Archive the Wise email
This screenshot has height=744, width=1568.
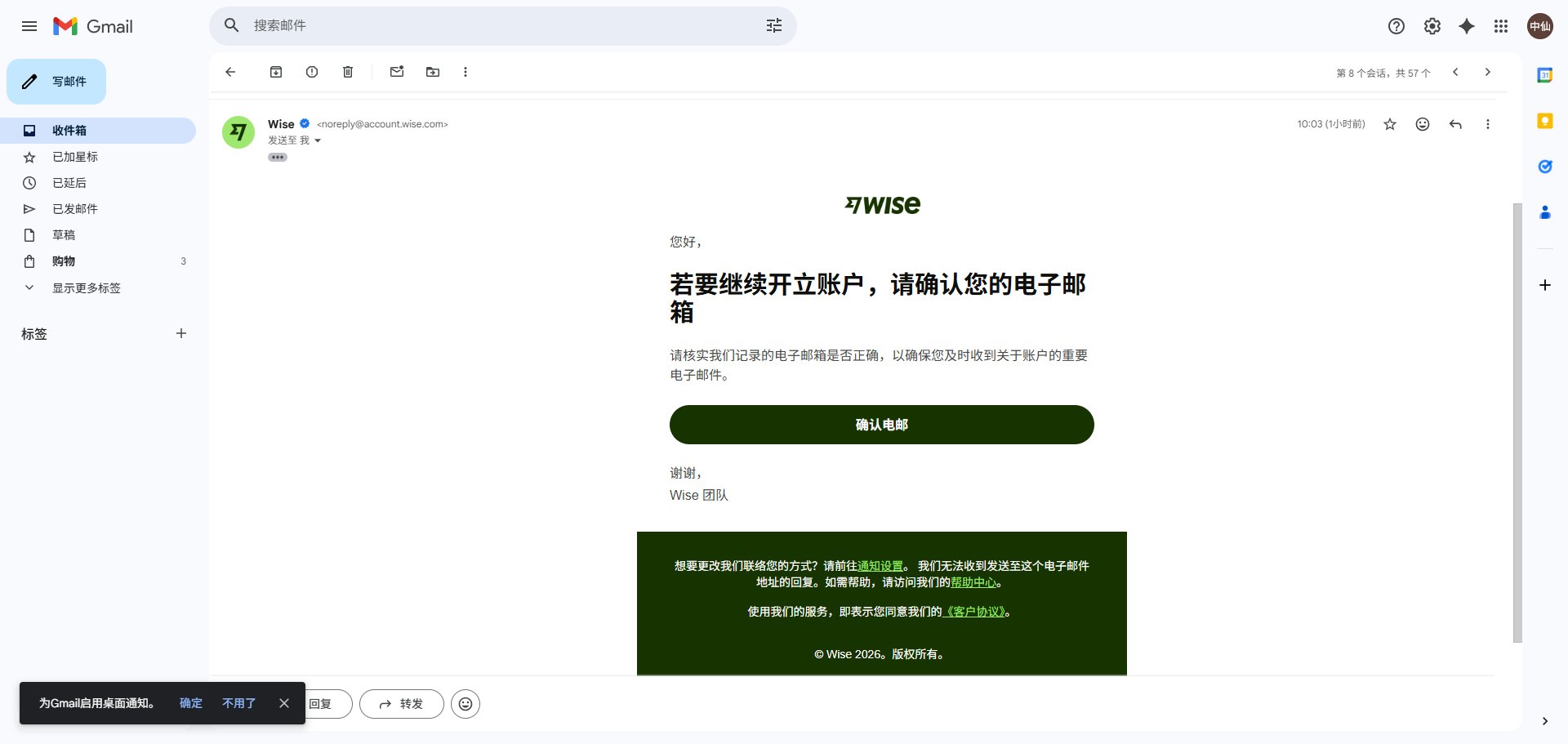(276, 72)
